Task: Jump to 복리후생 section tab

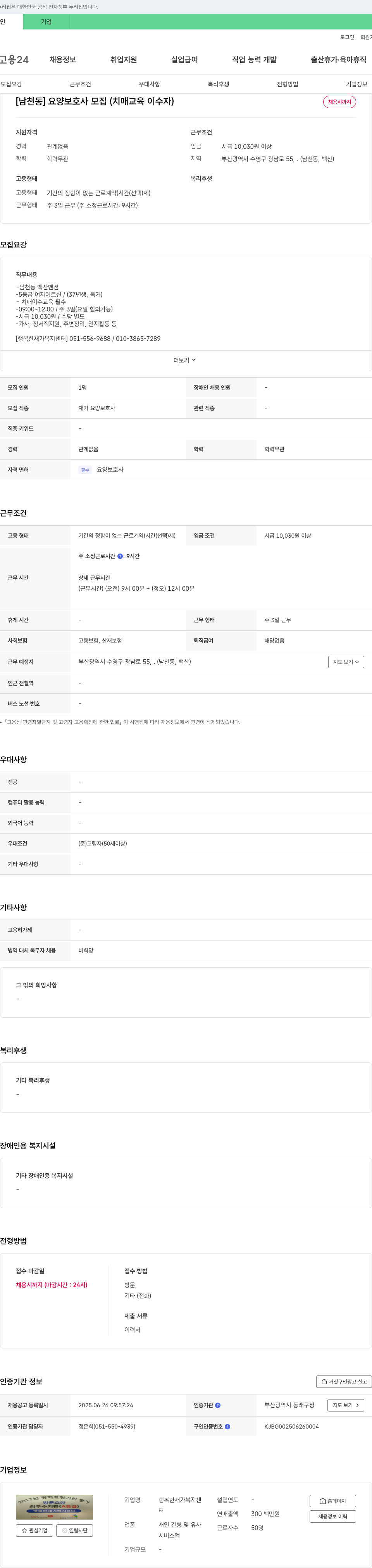Action: point(219,84)
